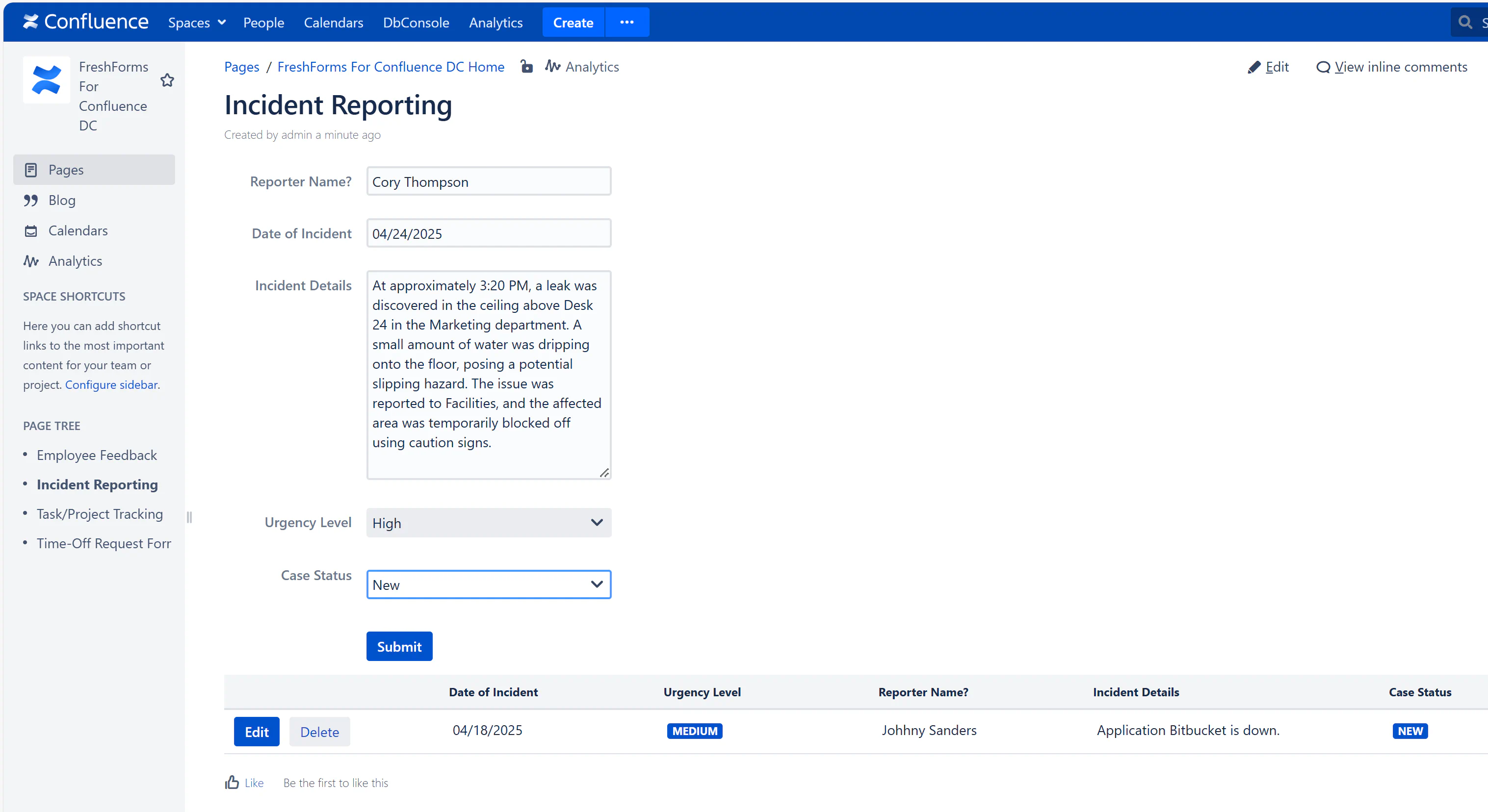Open Employee Feedback in page tree
This screenshot has width=1488, height=812.
(97, 455)
